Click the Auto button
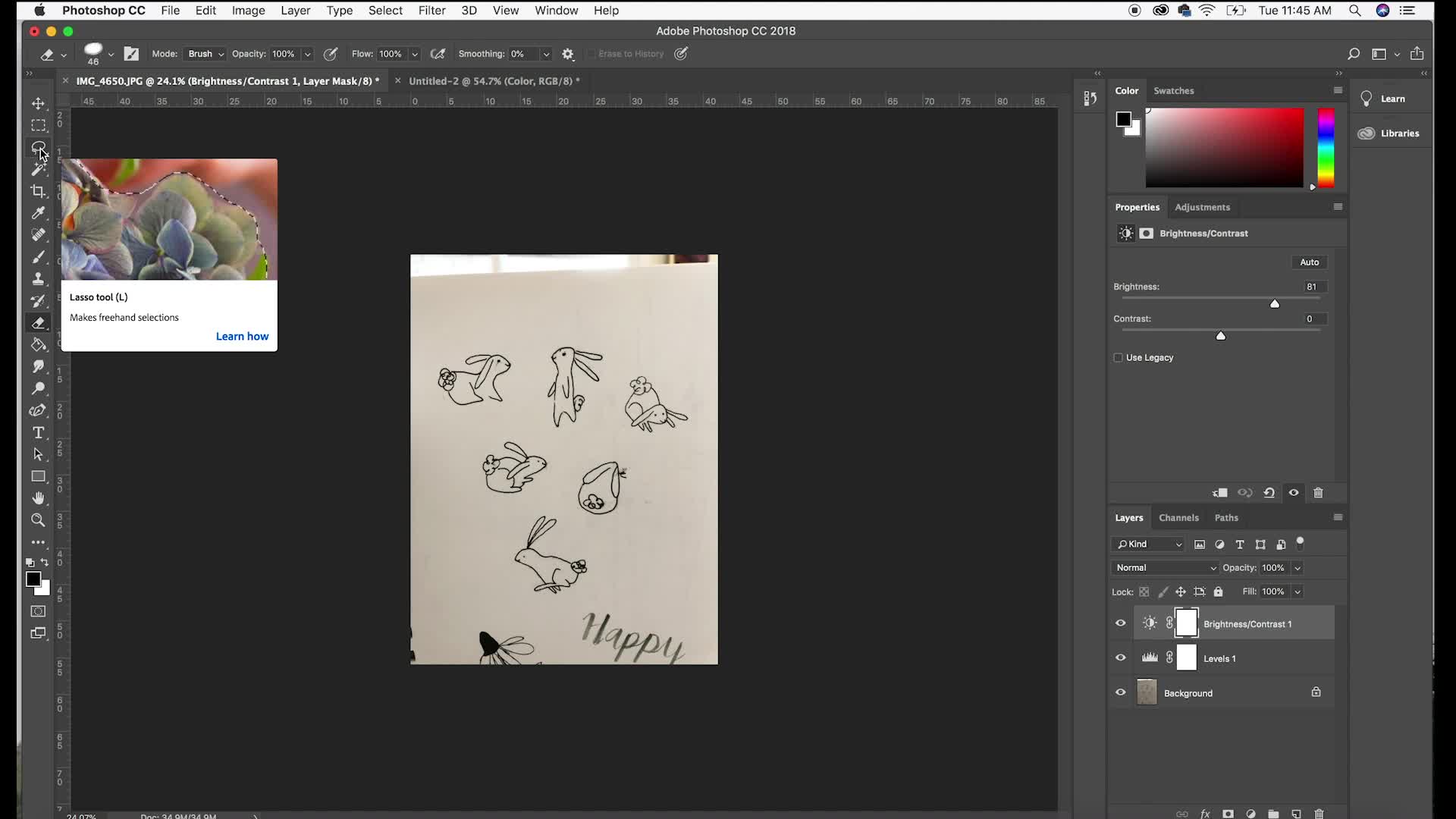Image resolution: width=1456 pixels, height=819 pixels. 1310,262
